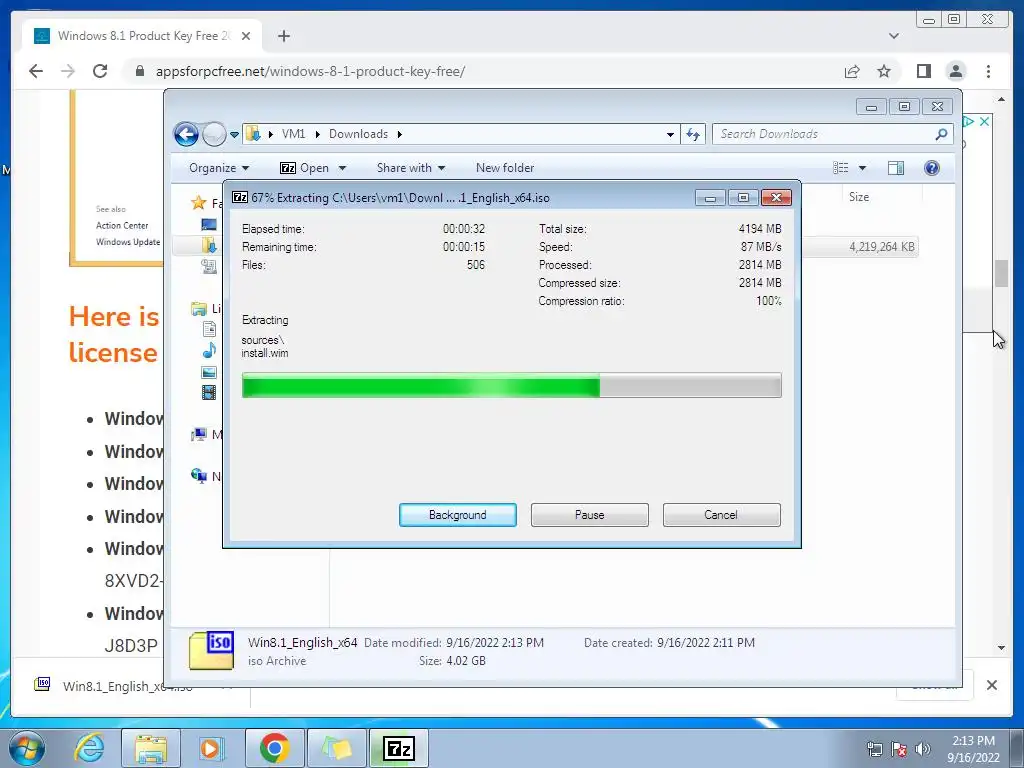The width and height of the screenshot is (1024, 768).
Task: Close the Windows 8.1 Product Key tab
Action: [246, 36]
